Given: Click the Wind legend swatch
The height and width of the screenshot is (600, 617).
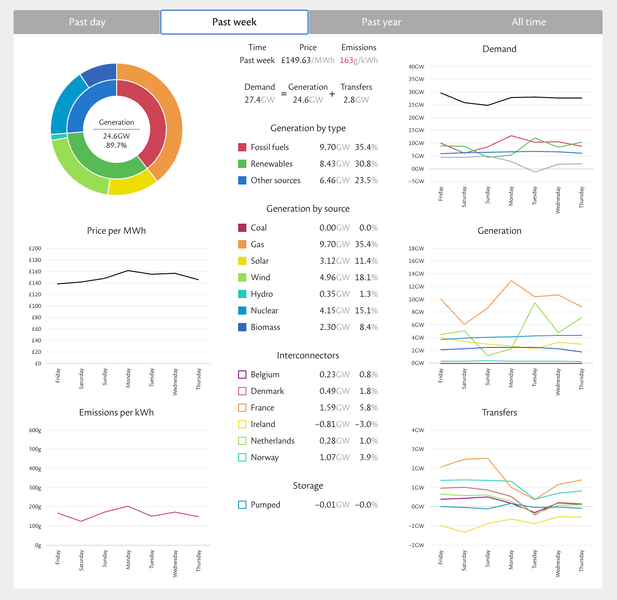Looking at the screenshot, I should click(242, 277).
